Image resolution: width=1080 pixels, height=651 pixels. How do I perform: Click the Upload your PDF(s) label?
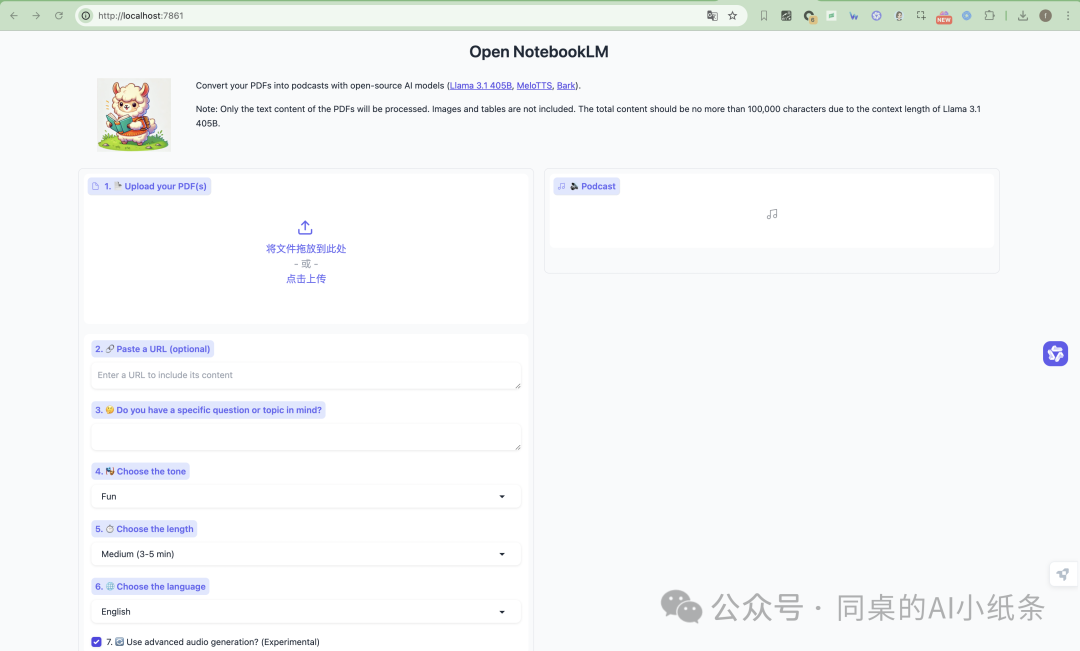[x=149, y=186]
